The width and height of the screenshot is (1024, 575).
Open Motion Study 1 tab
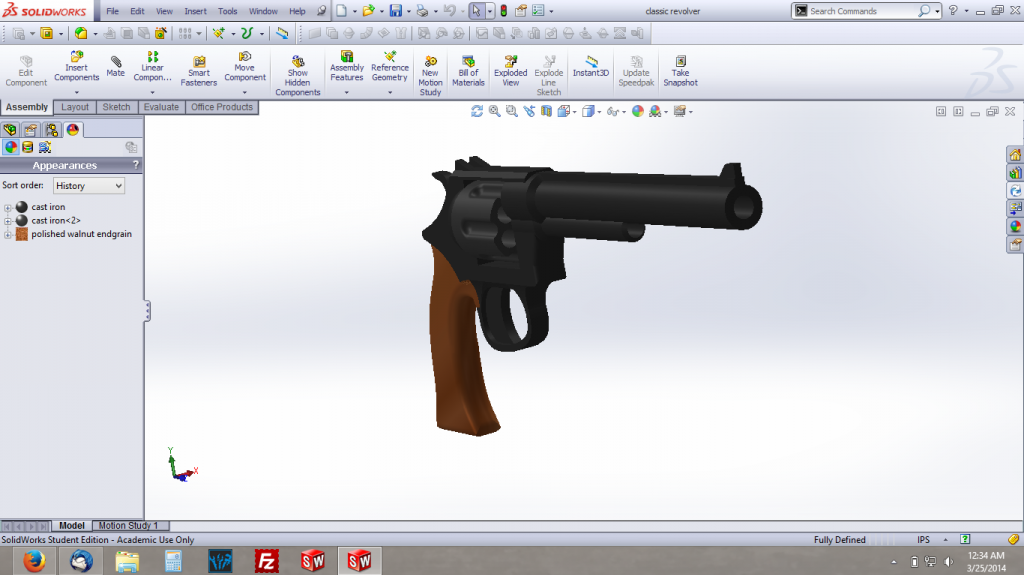pos(130,525)
